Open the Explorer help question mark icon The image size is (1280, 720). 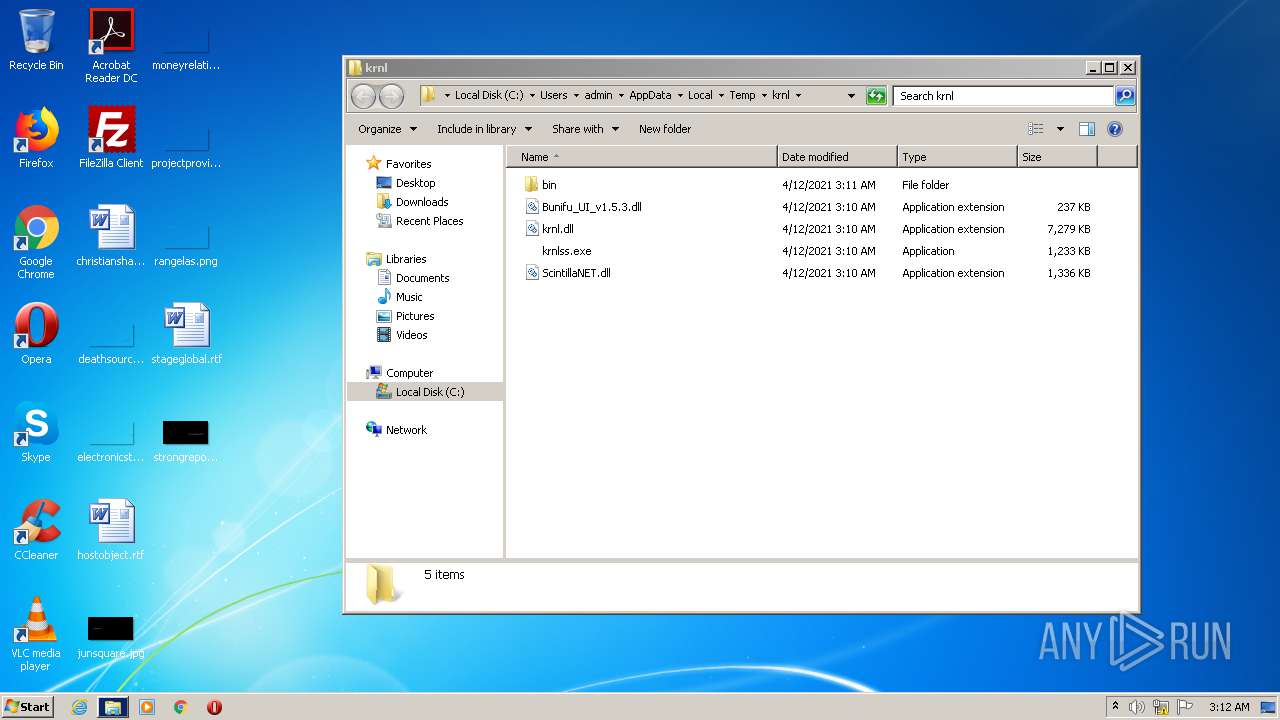pos(1115,129)
